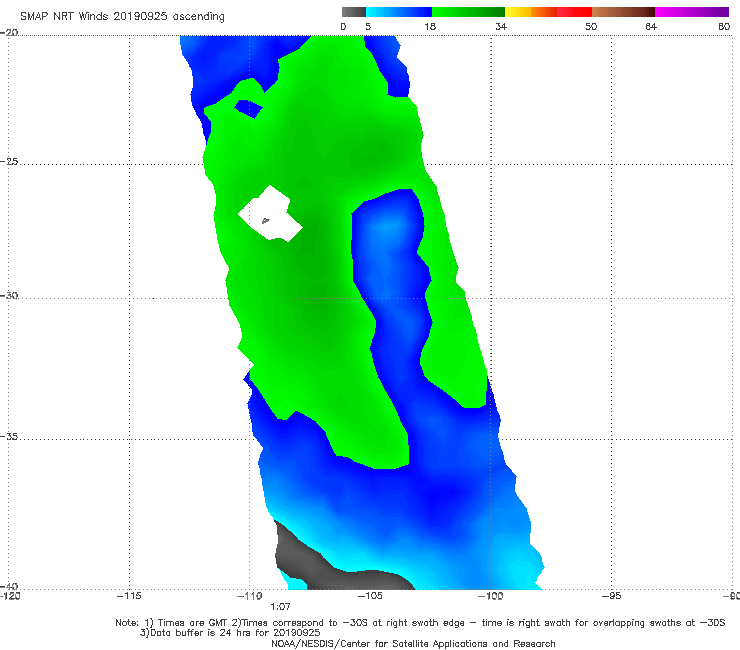Click the yellow-orange segment of the color bar
Viewport: 740px width, 650px height.
click(531, 12)
